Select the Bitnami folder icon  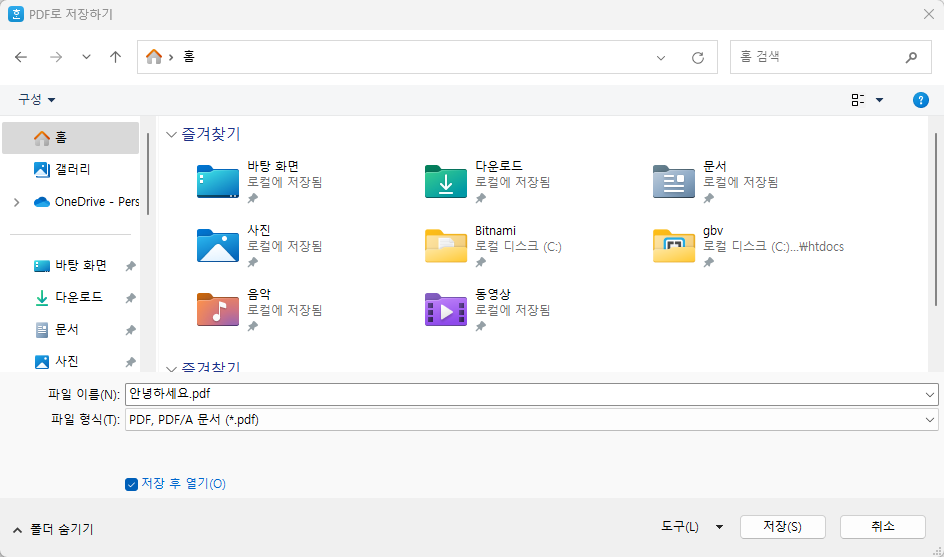(446, 245)
